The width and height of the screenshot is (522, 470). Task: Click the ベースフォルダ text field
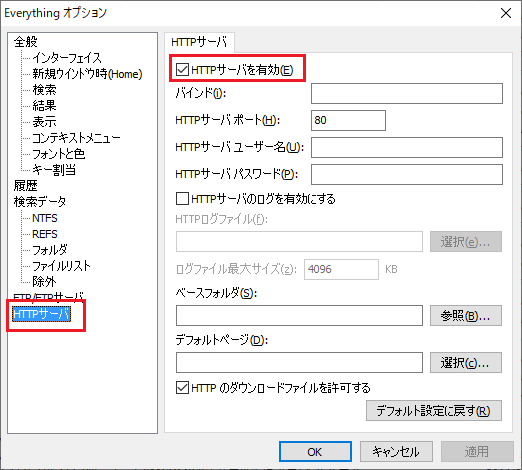299,315
